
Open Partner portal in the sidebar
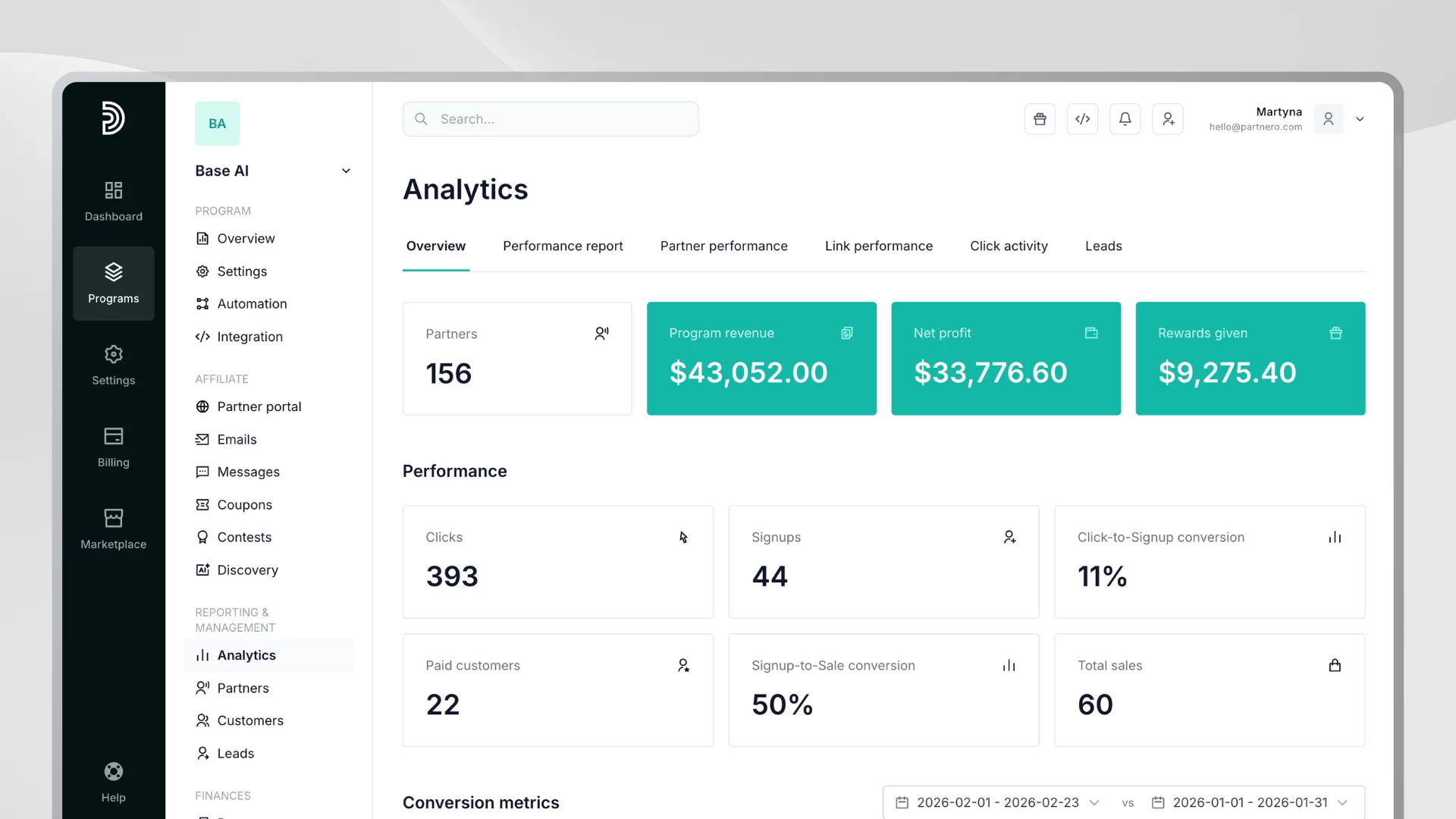click(259, 406)
